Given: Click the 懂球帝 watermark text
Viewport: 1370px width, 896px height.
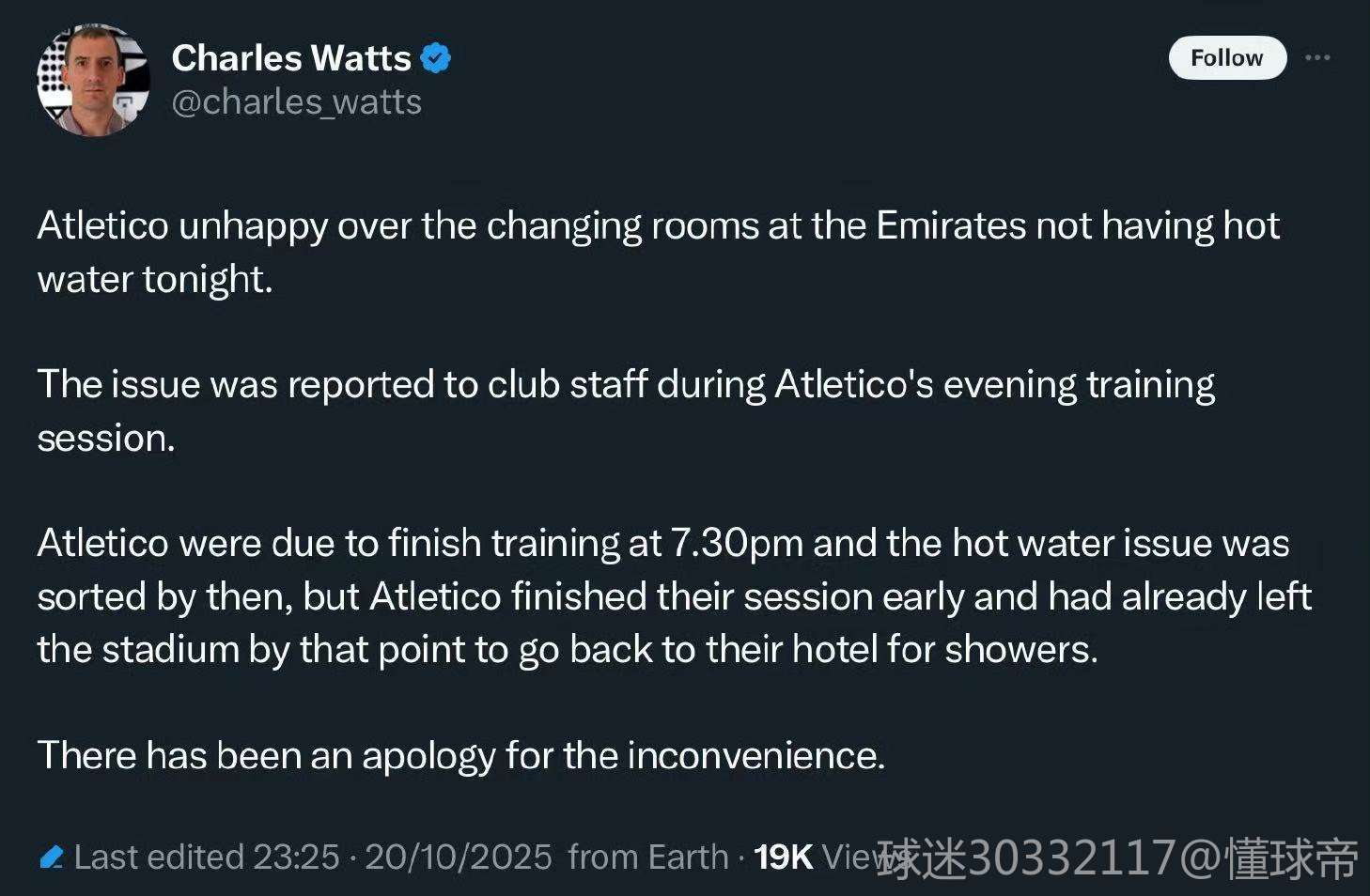Looking at the screenshot, I should point(1293,858).
